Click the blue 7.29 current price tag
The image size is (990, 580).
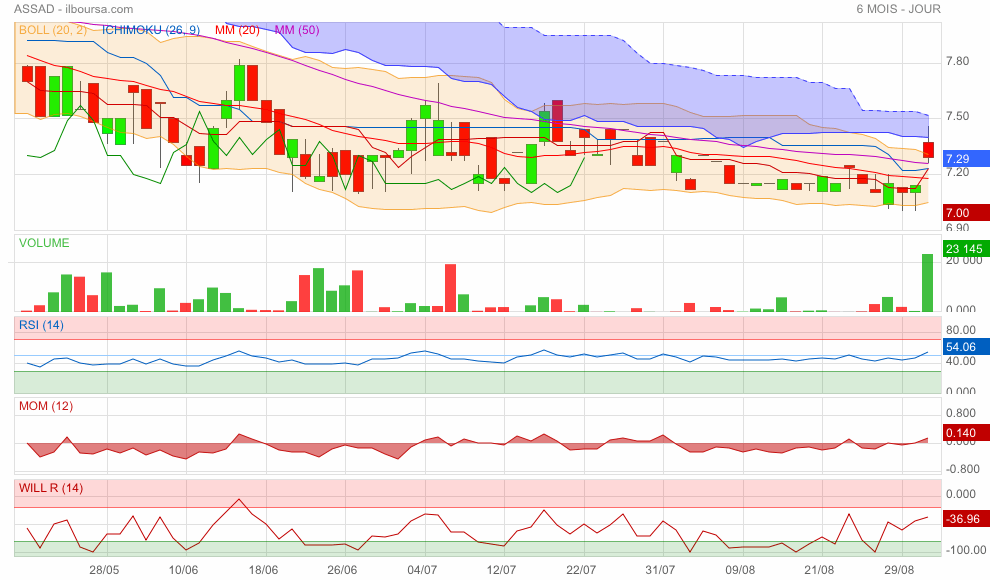pyautogui.click(x=966, y=158)
